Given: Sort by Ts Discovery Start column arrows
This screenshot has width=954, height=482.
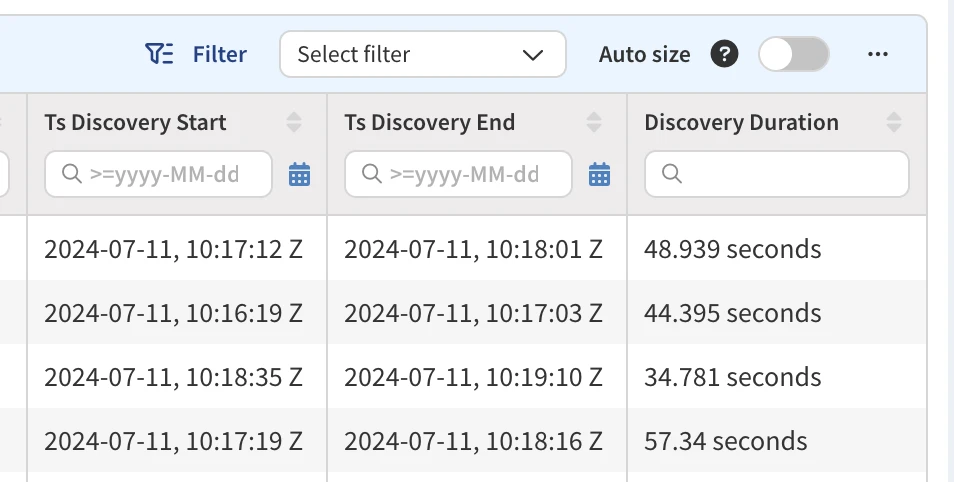Looking at the screenshot, I should coord(294,123).
